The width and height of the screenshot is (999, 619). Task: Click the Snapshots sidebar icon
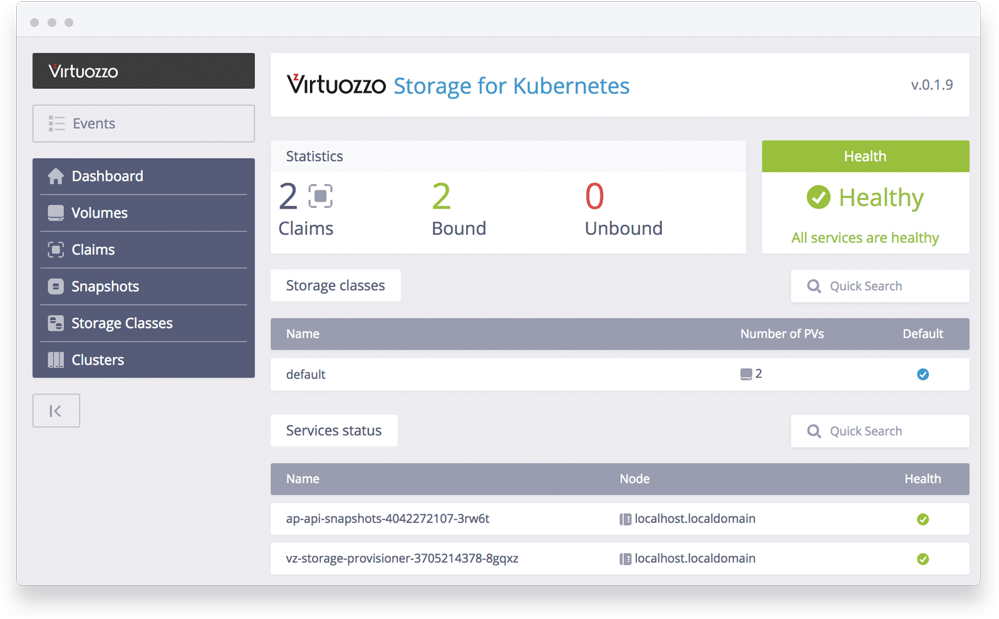tap(55, 287)
